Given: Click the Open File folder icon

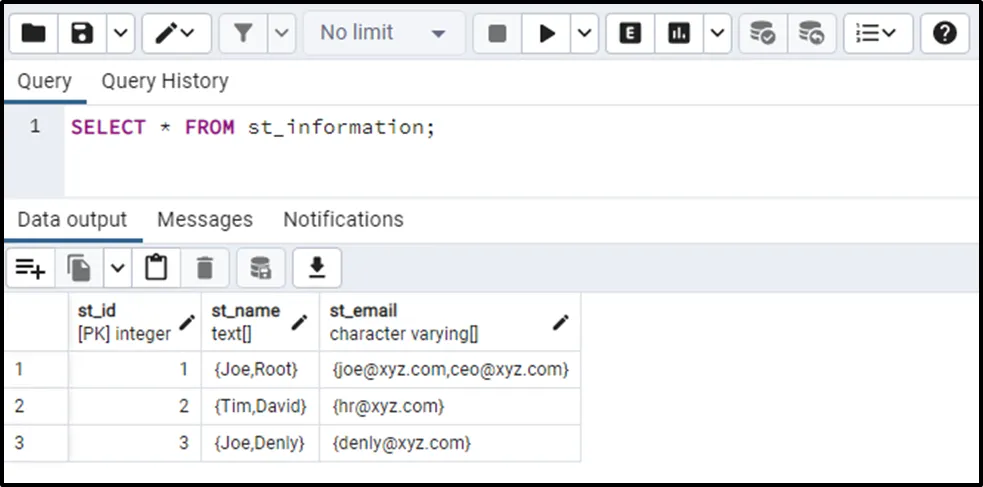Looking at the screenshot, I should tap(33, 33).
